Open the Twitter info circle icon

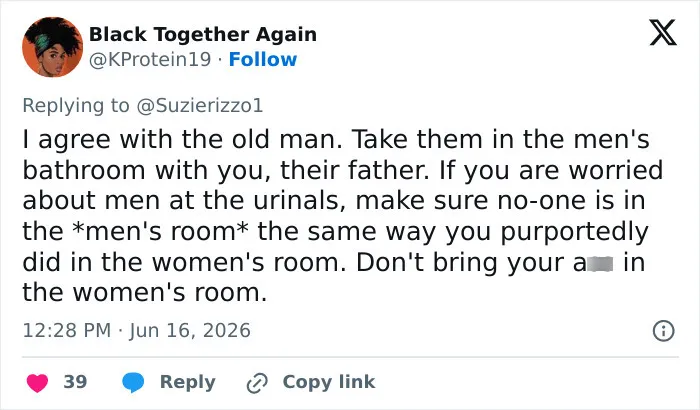pos(664,331)
